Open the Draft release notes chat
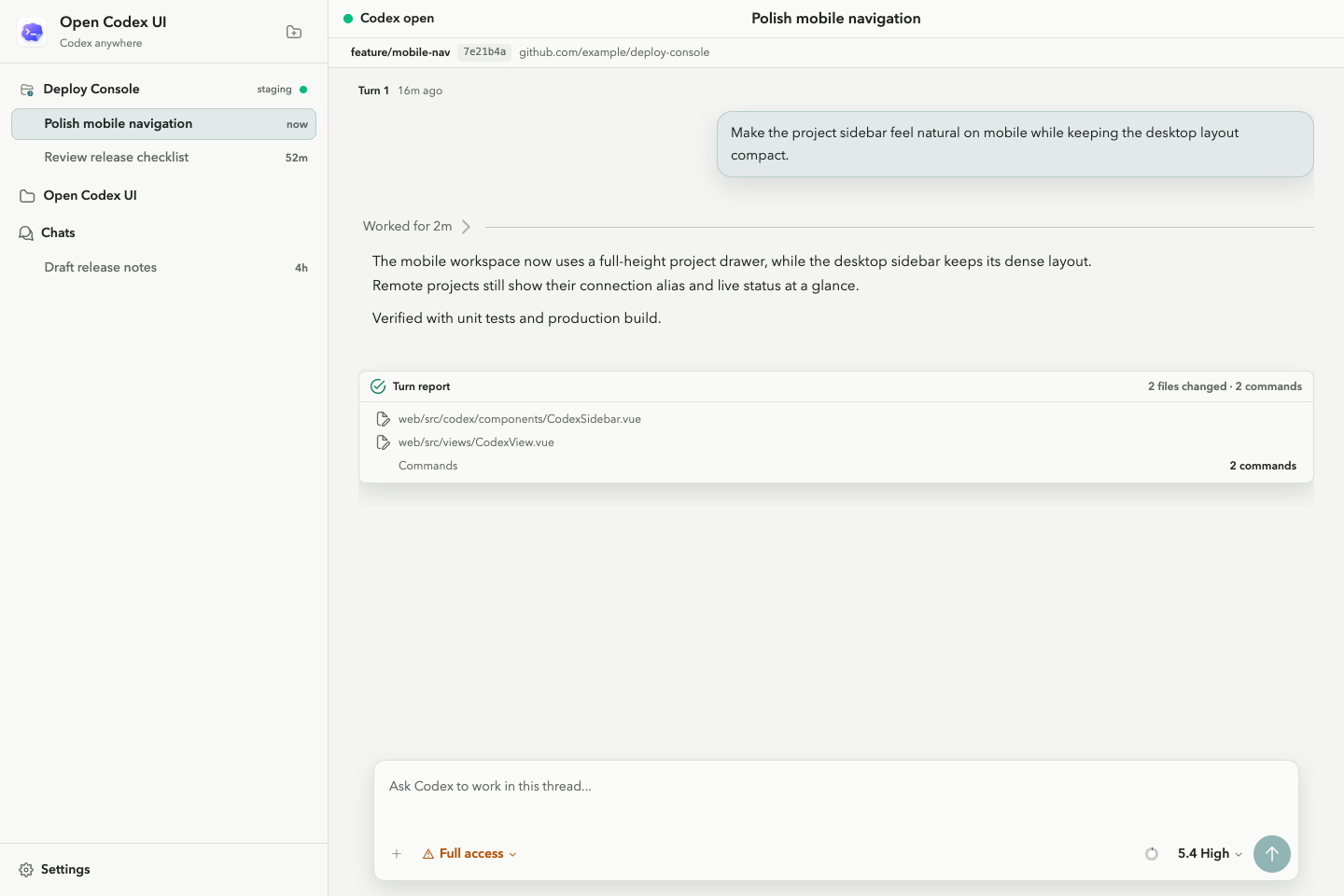 coord(163,268)
